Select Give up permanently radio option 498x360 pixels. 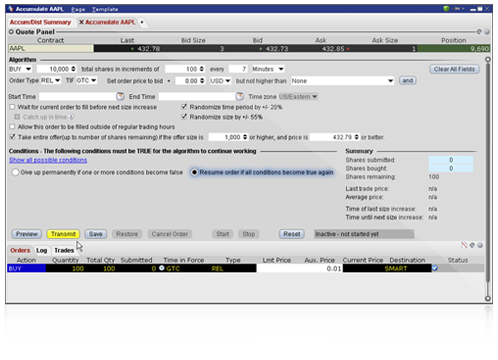(15, 172)
